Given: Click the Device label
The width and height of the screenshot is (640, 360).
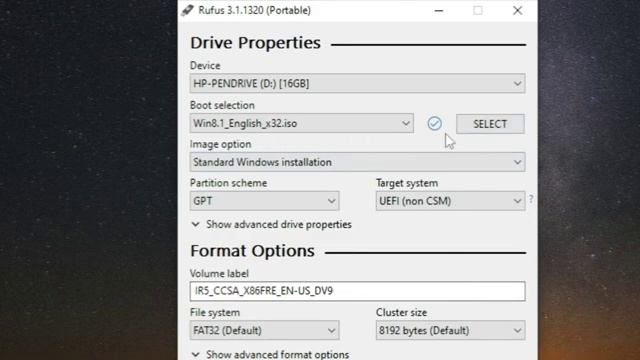Looking at the screenshot, I should click(205, 66).
